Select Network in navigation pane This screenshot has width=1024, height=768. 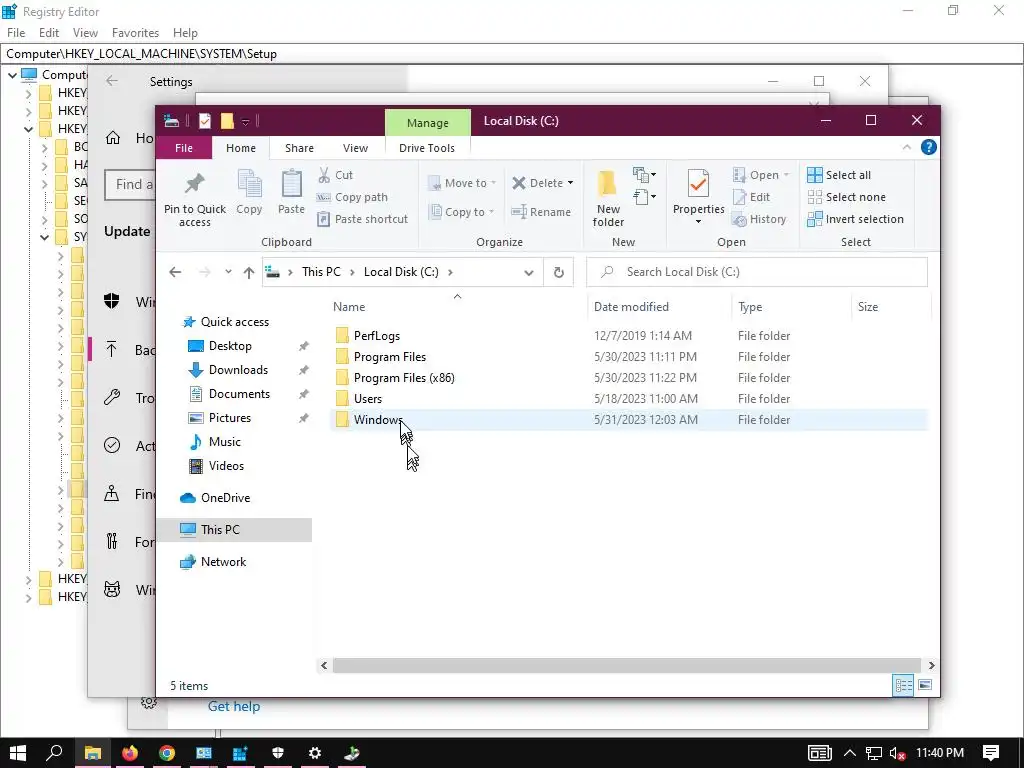[x=213, y=562]
